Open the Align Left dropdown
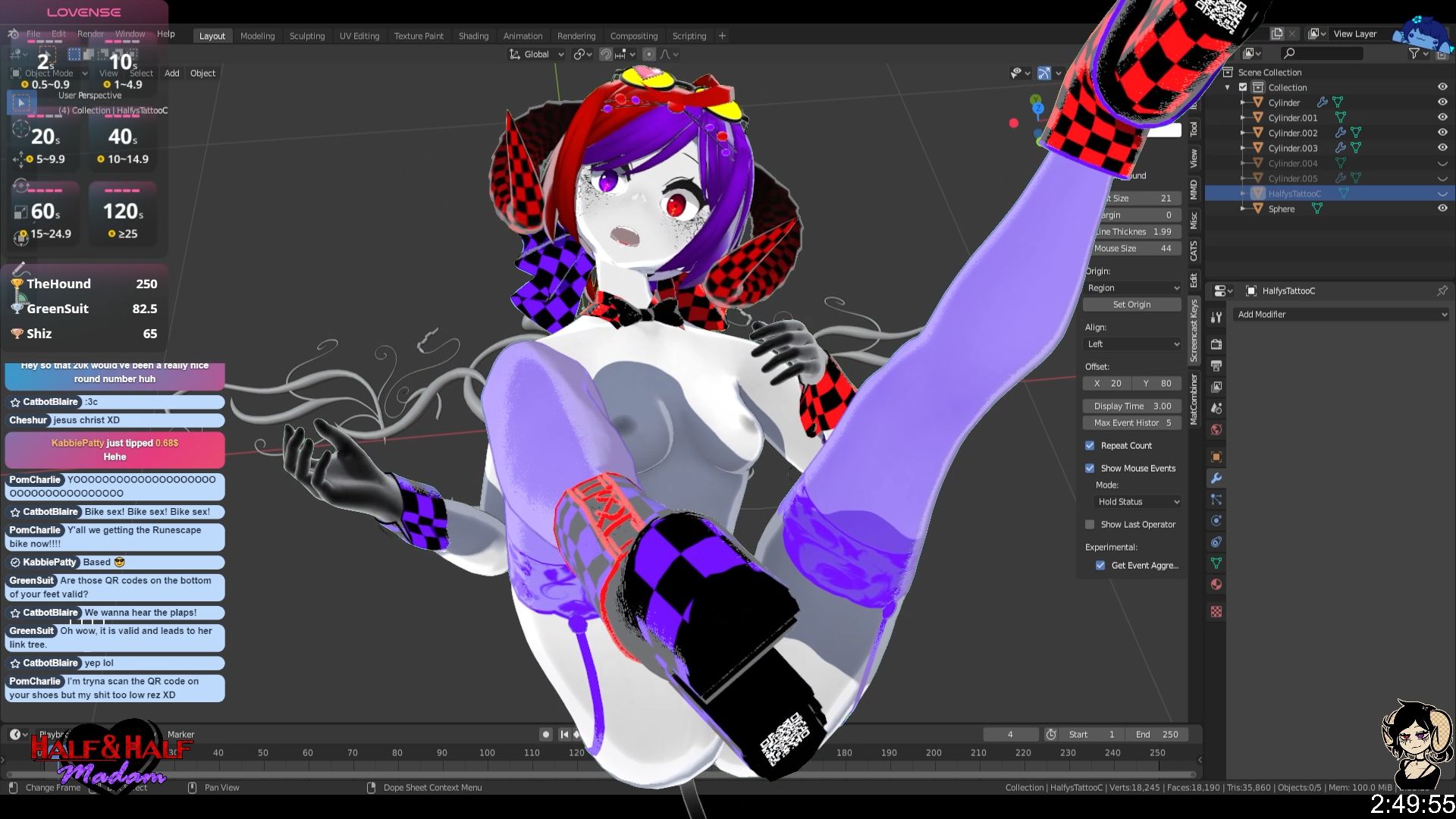Image resolution: width=1456 pixels, height=819 pixels. 1132,344
